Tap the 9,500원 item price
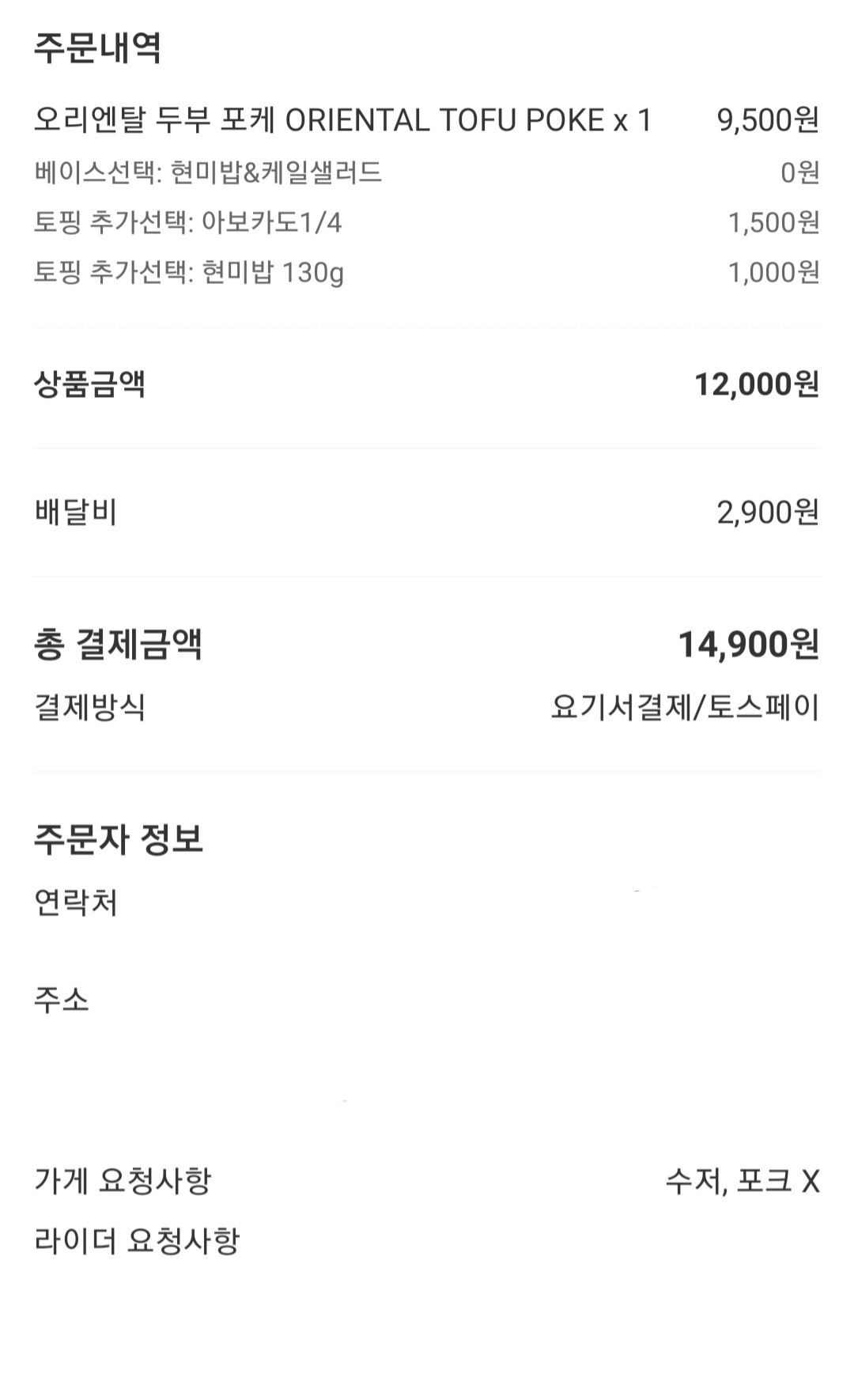854x1400 pixels. (x=767, y=120)
